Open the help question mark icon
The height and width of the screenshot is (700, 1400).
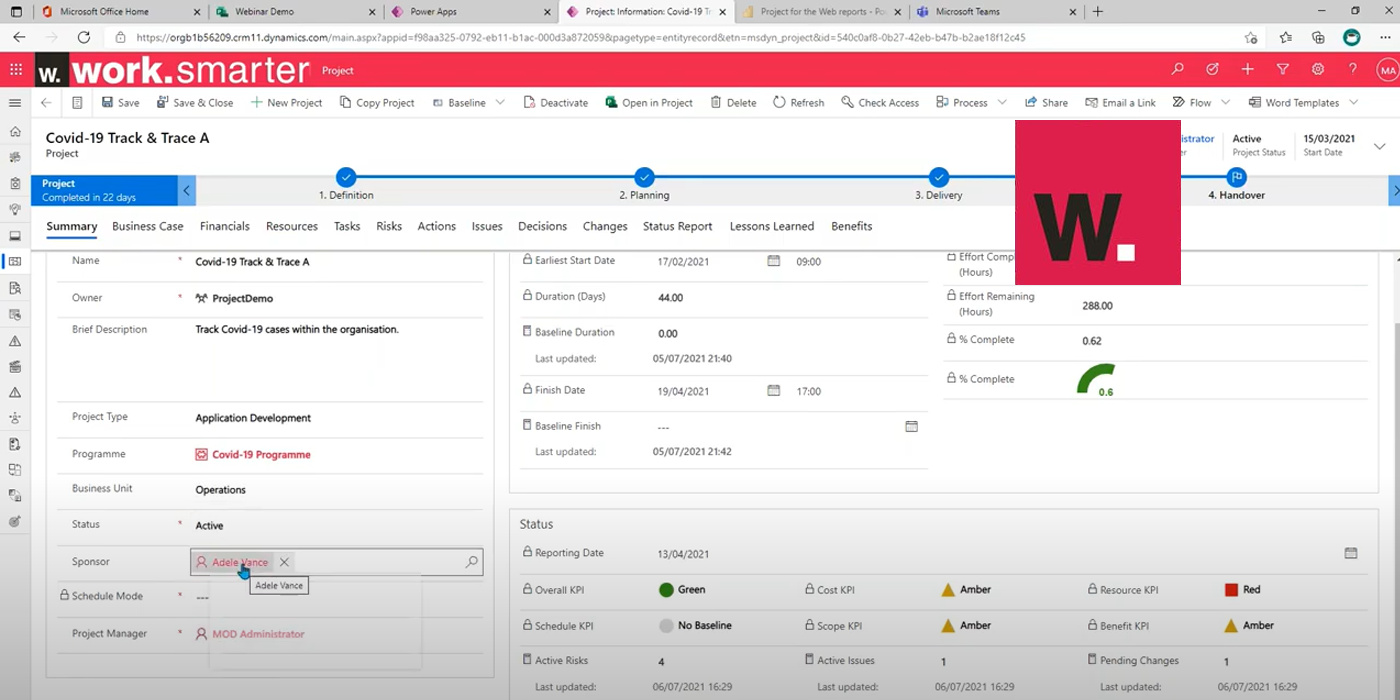(x=1352, y=70)
